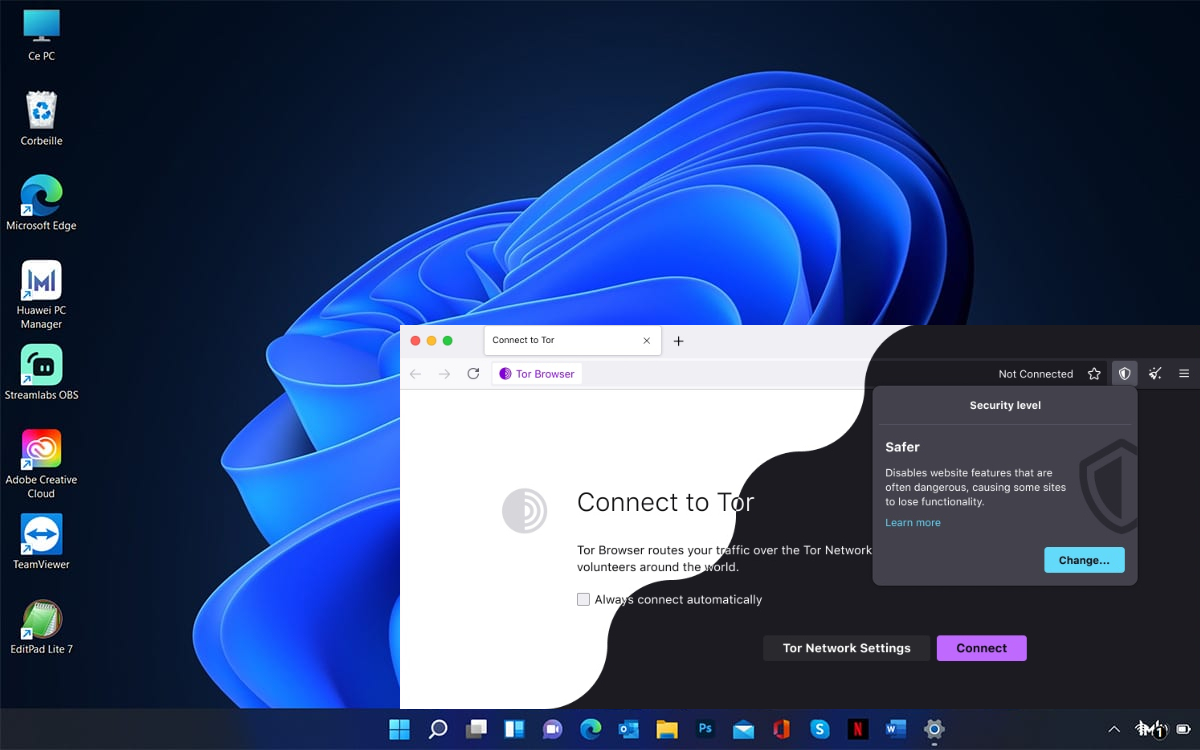Screen dimensions: 1200x750
Task: Open Settings gear on the taskbar
Action: pos(934,729)
